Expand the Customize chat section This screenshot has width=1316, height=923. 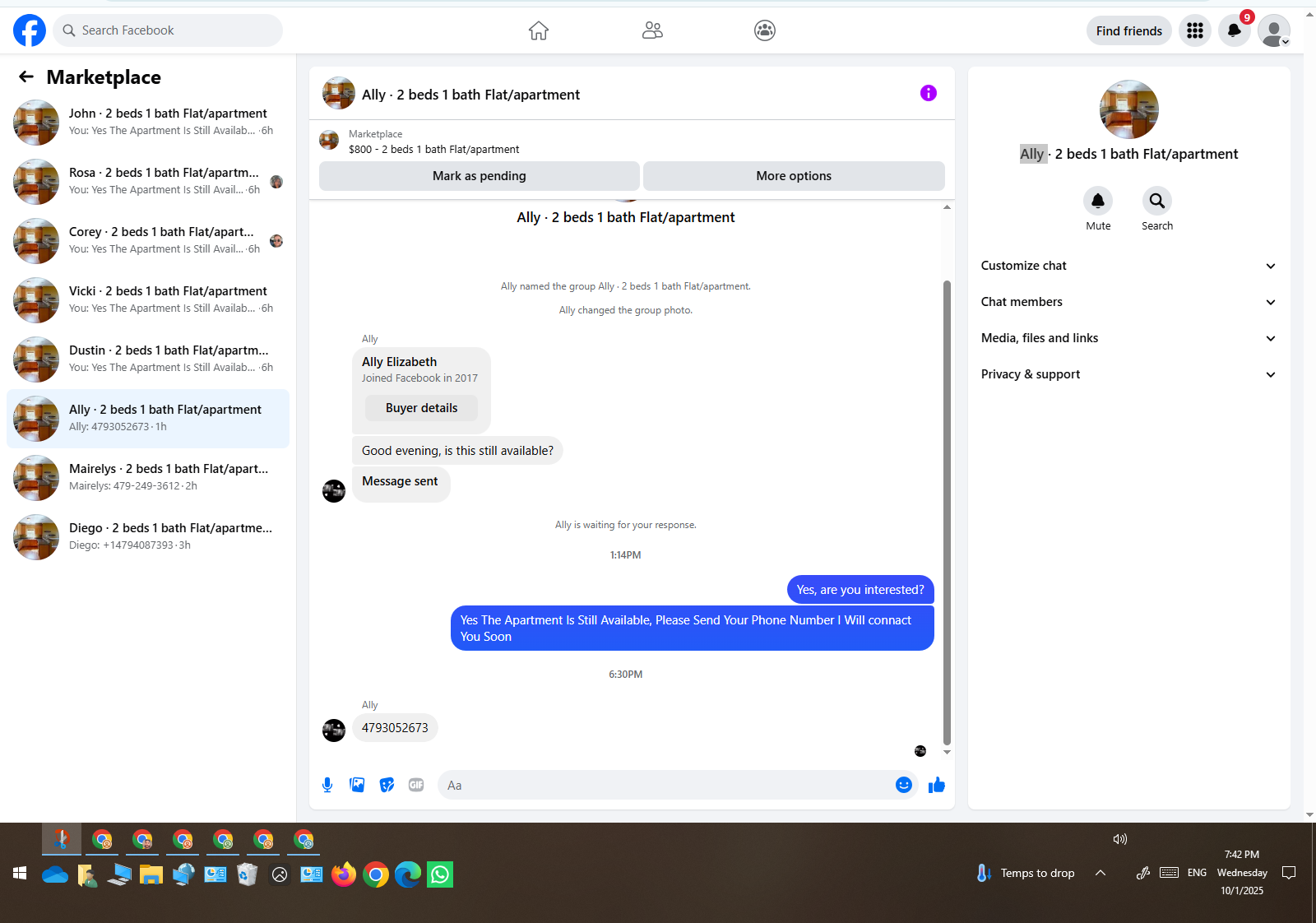pyautogui.click(x=1128, y=266)
